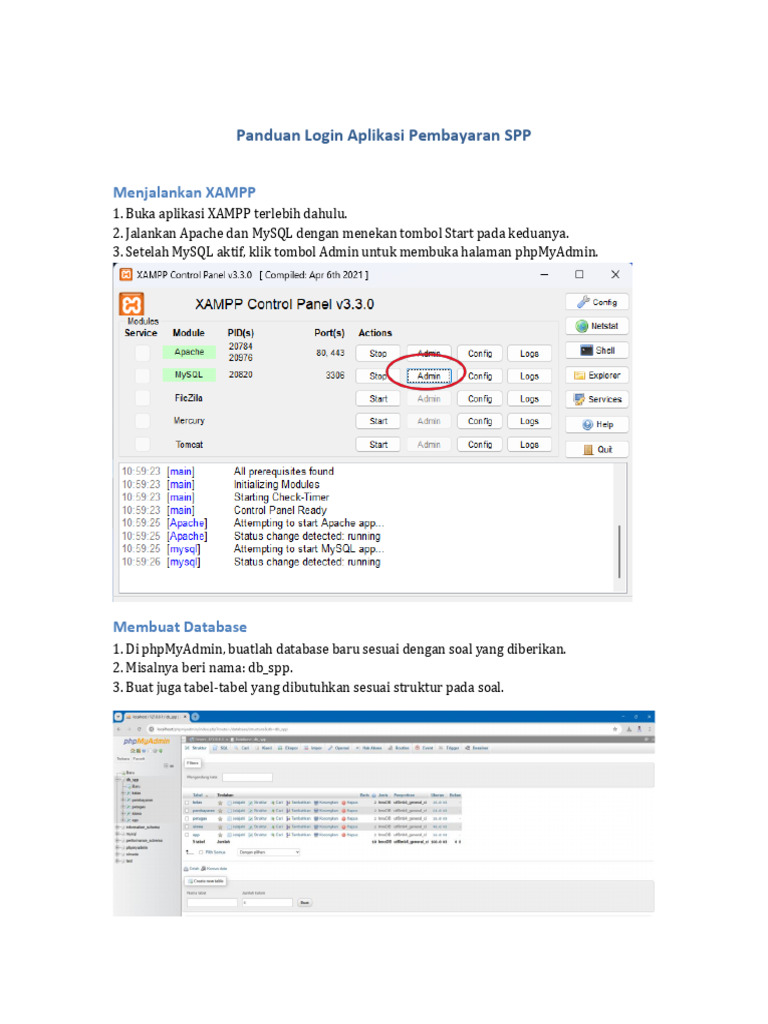
Task: Stop the Apache module
Action: (377, 353)
